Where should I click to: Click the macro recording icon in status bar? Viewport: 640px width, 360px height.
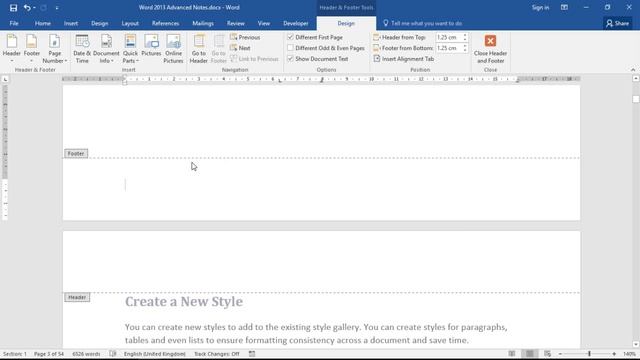252,354
